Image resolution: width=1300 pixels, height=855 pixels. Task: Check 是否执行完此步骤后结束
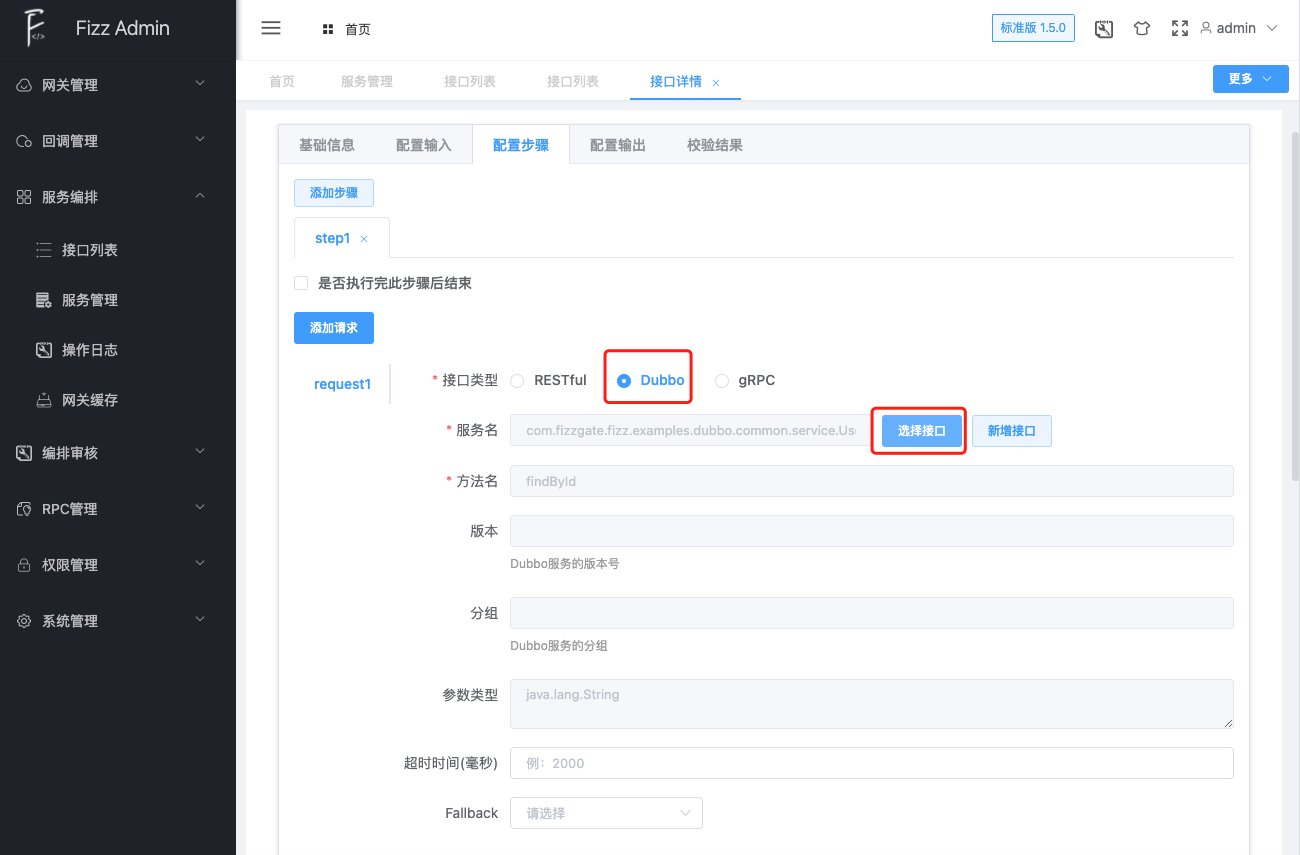pos(300,282)
